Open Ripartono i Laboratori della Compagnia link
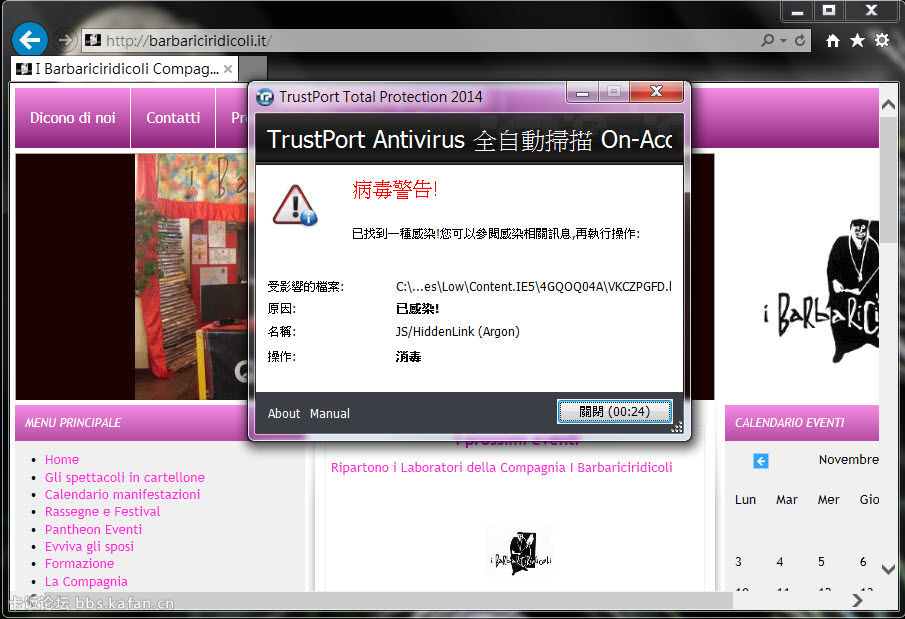This screenshot has width=905, height=619. point(502,468)
